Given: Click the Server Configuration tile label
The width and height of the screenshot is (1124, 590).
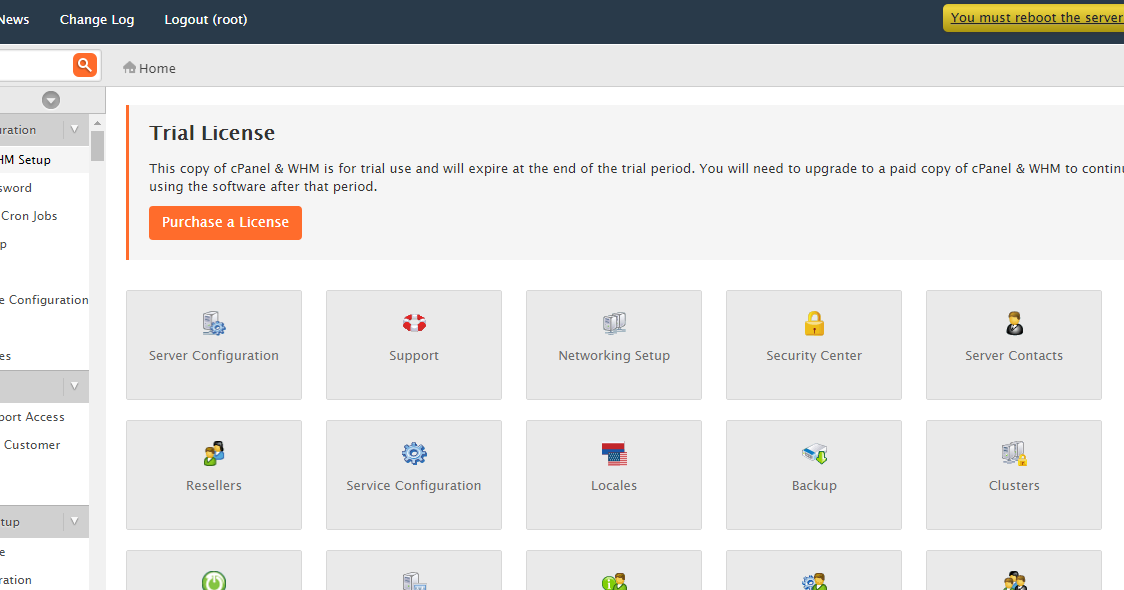Looking at the screenshot, I should click(x=214, y=356).
